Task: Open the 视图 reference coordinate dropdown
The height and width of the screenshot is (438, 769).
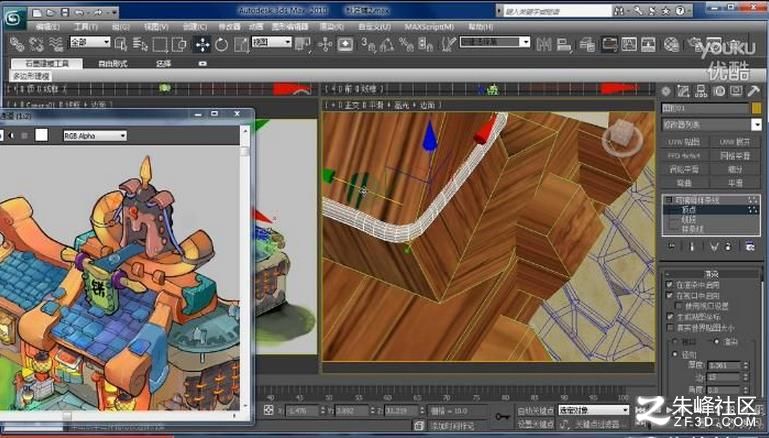Action: tap(272, 42)
